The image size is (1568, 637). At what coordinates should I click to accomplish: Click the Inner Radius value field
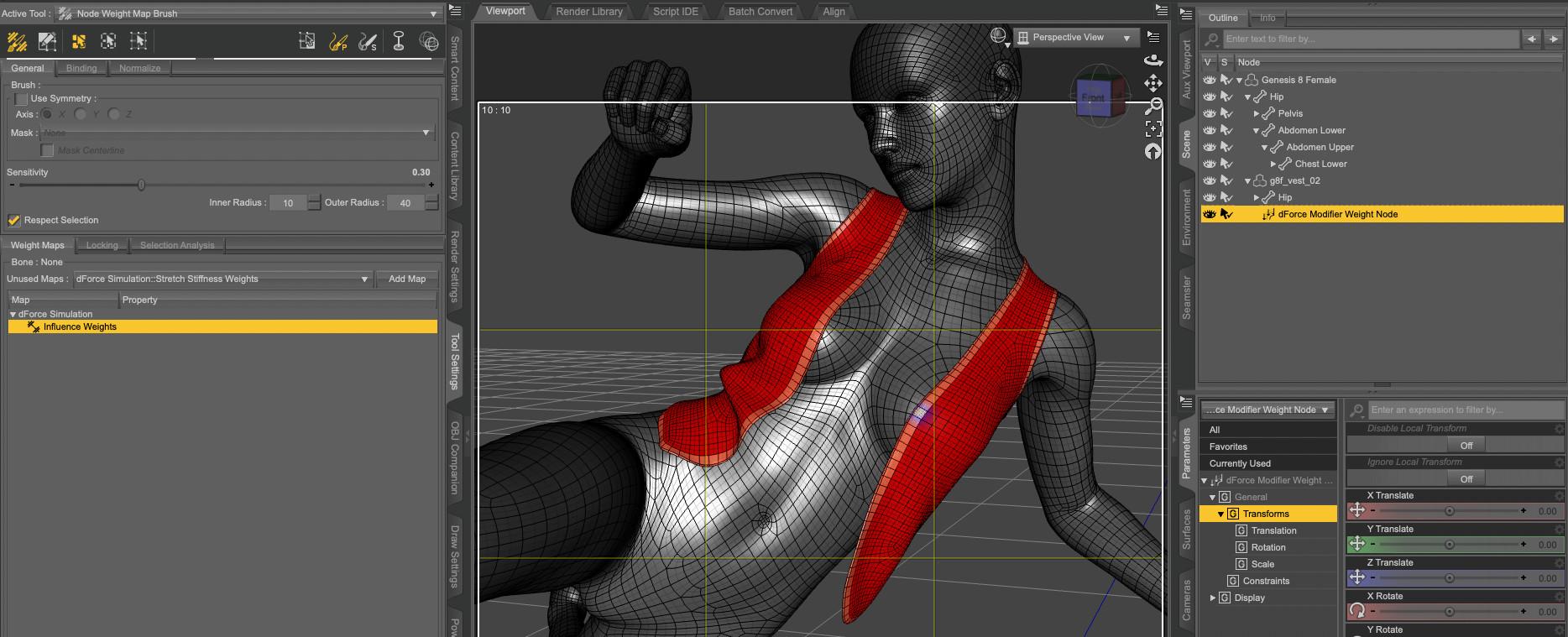click(288, 203)
